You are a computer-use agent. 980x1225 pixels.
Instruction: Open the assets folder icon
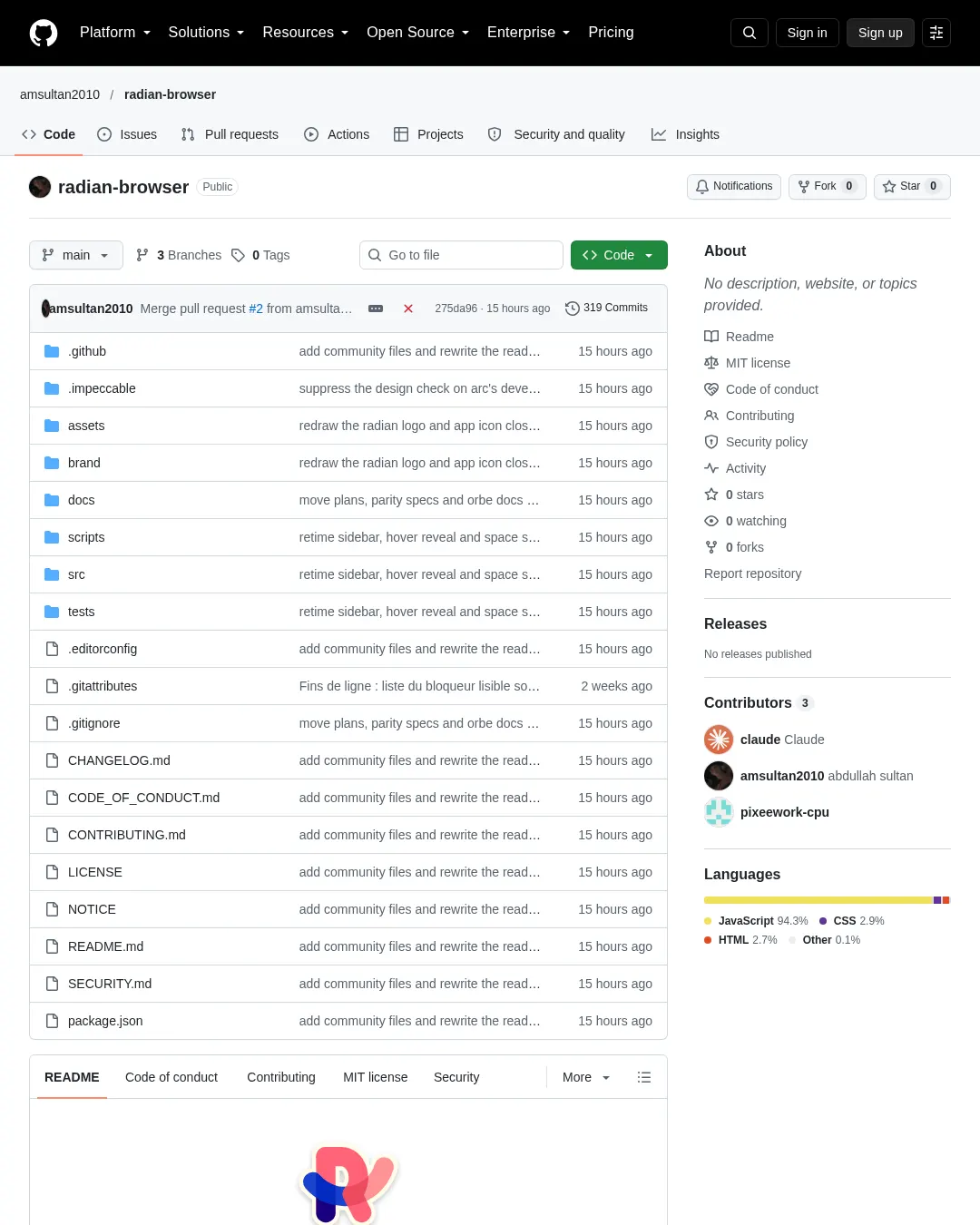52,426
